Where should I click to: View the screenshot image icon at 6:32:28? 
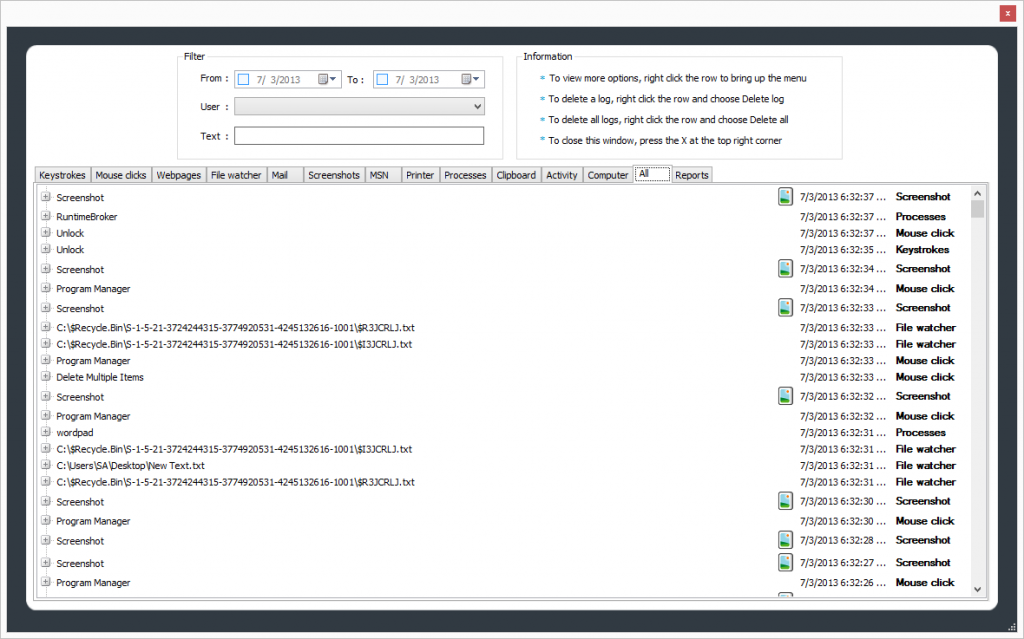coord(786,541)
